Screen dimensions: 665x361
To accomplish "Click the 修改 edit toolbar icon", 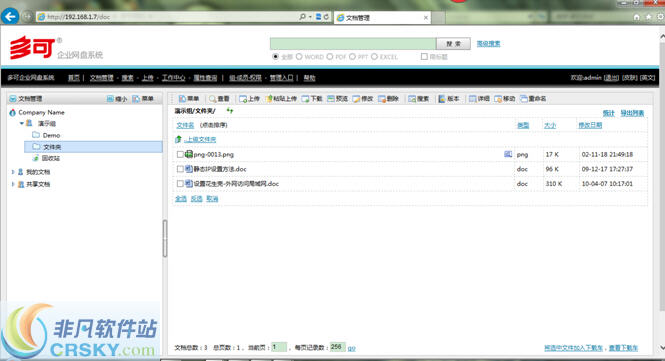I will click(356, 99).
